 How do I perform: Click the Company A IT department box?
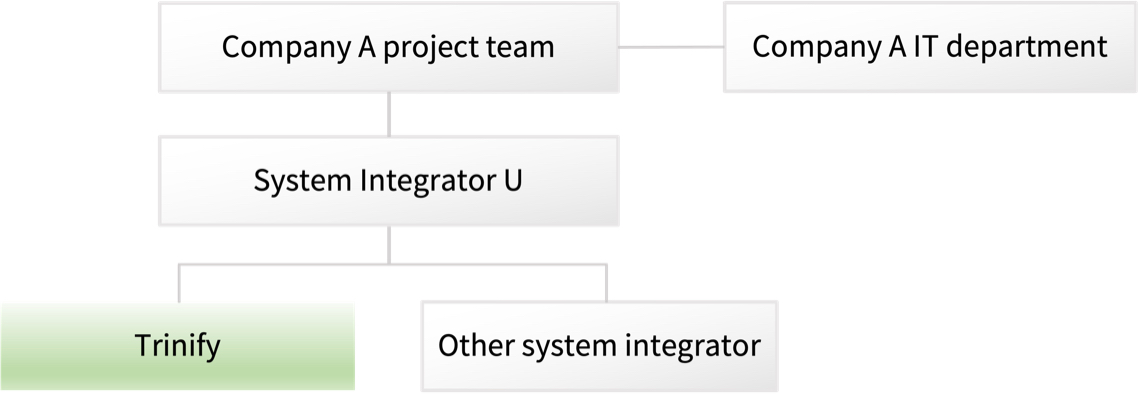click(930, 47)
